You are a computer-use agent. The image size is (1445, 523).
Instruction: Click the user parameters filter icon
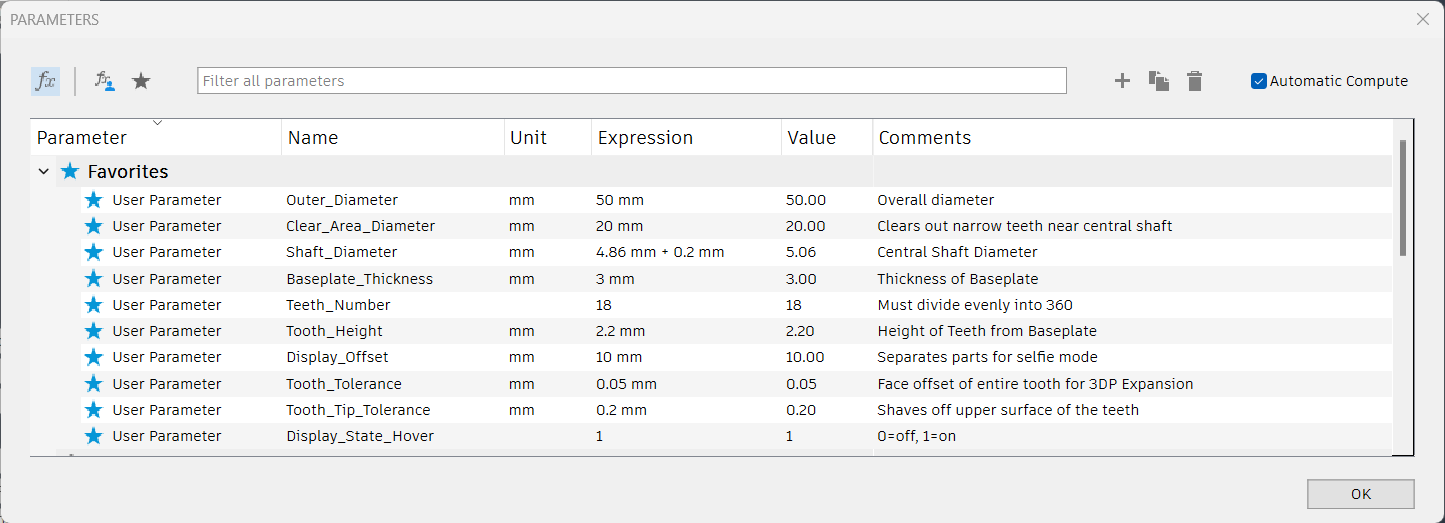tap(104, 81)
